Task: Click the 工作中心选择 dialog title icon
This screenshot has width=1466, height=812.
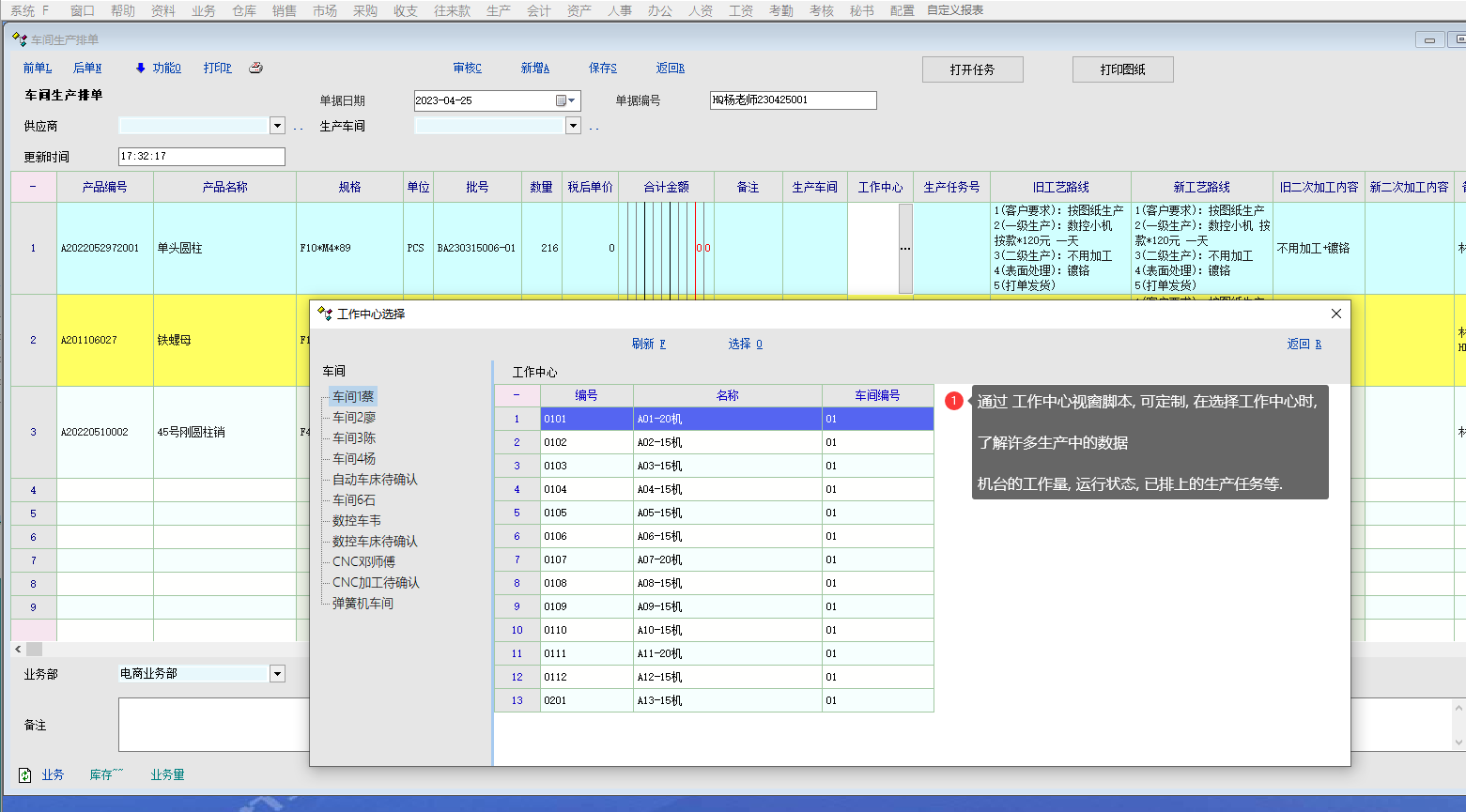Action: [x=325, y=314]
